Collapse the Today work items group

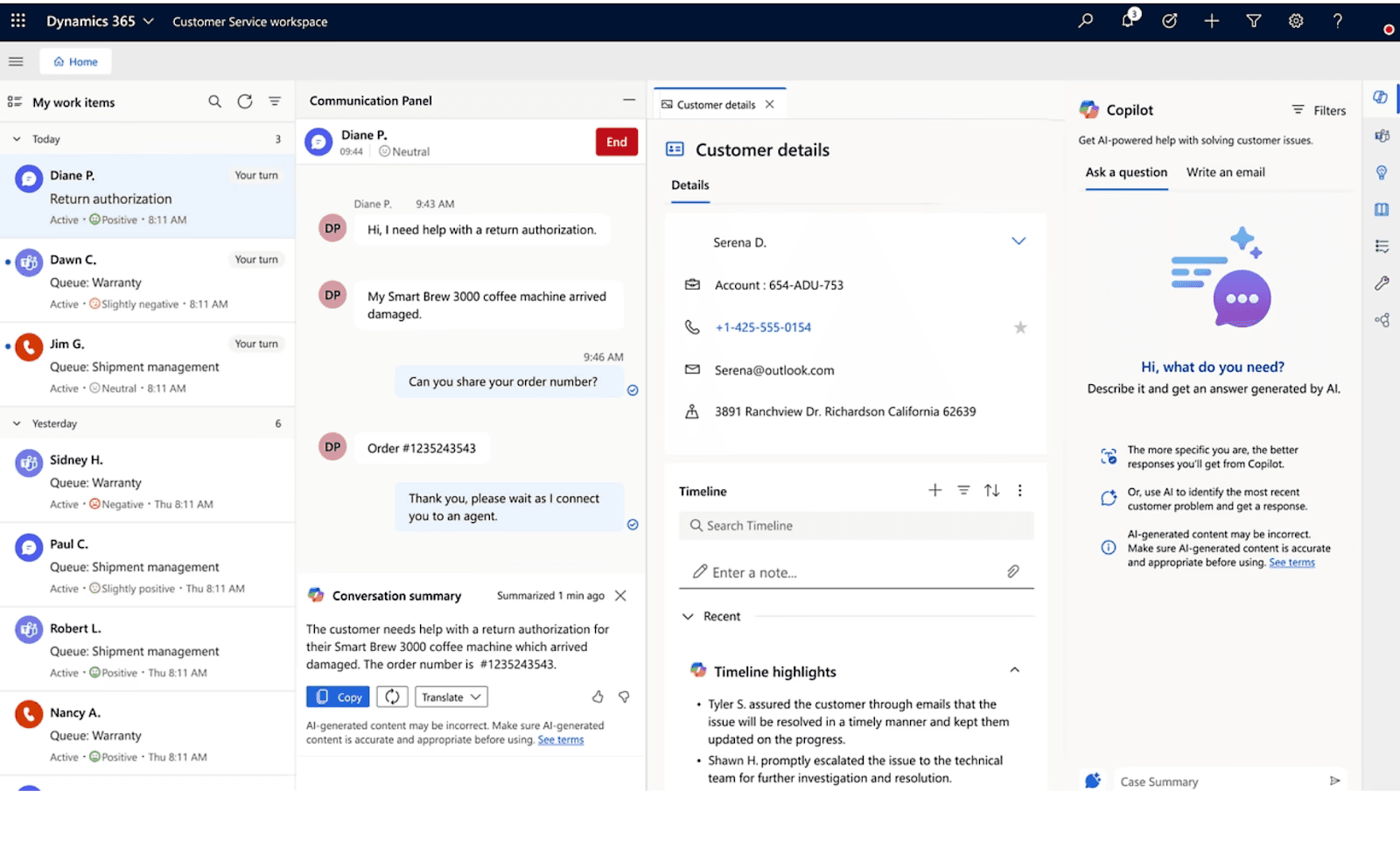tap(16, 138)
